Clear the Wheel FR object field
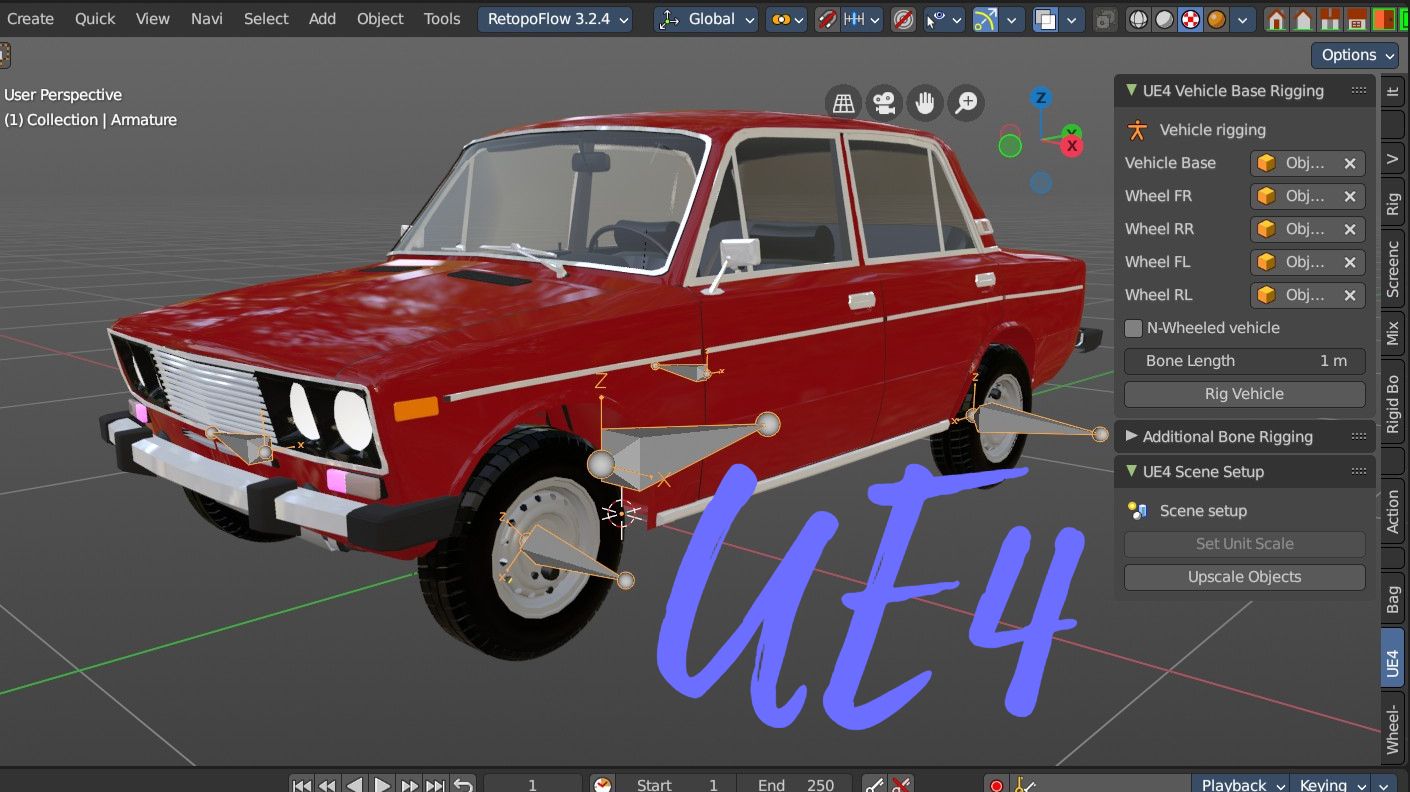Screen dimensions: 1410x792 tap(1350, 196)
